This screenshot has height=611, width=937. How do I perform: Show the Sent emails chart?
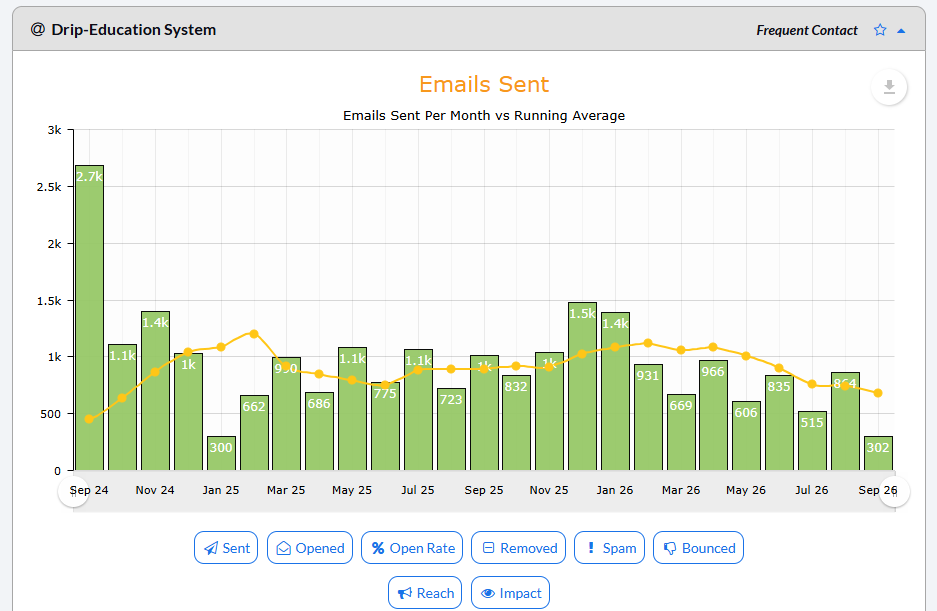[x=226, y=548]
